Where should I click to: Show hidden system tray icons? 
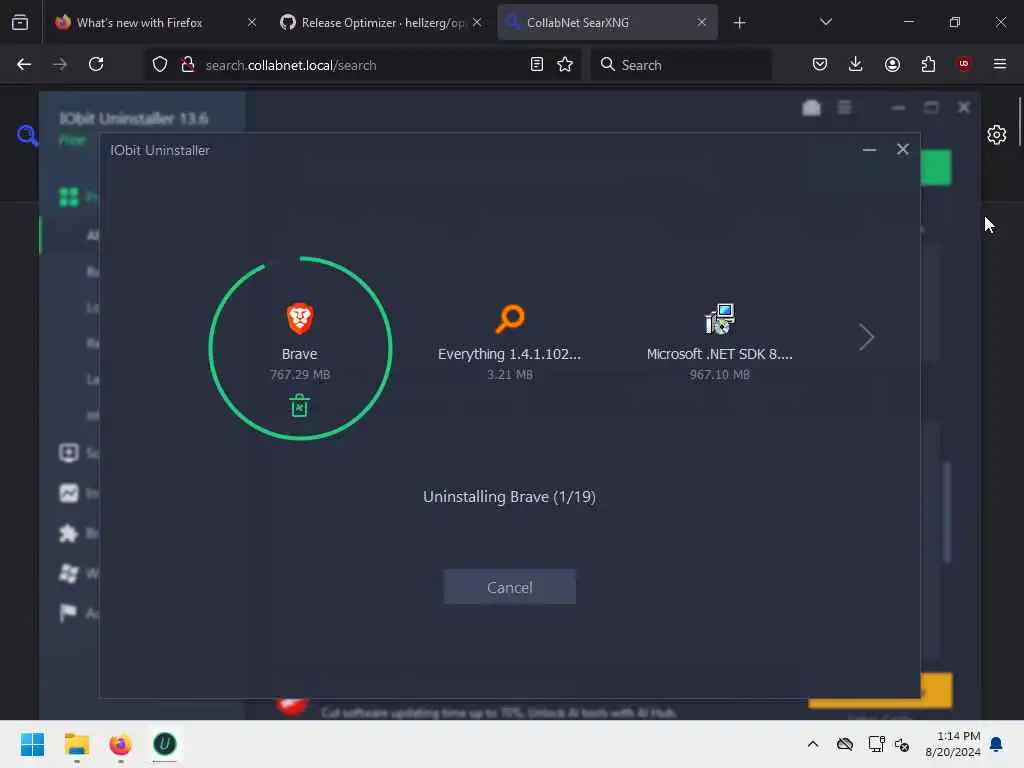(x=812, y=744)
